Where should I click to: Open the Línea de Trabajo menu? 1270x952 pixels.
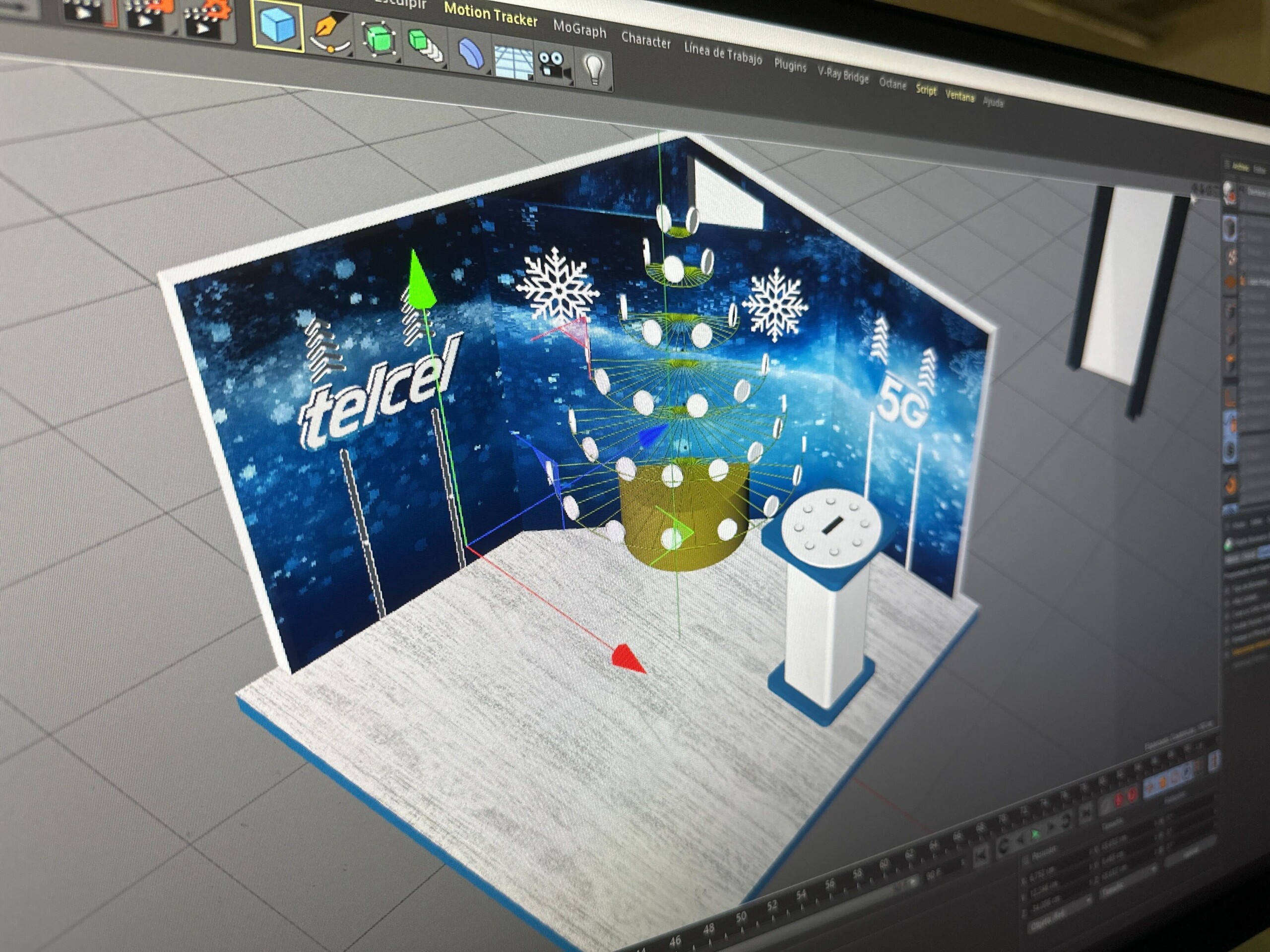tap(723, 54)
